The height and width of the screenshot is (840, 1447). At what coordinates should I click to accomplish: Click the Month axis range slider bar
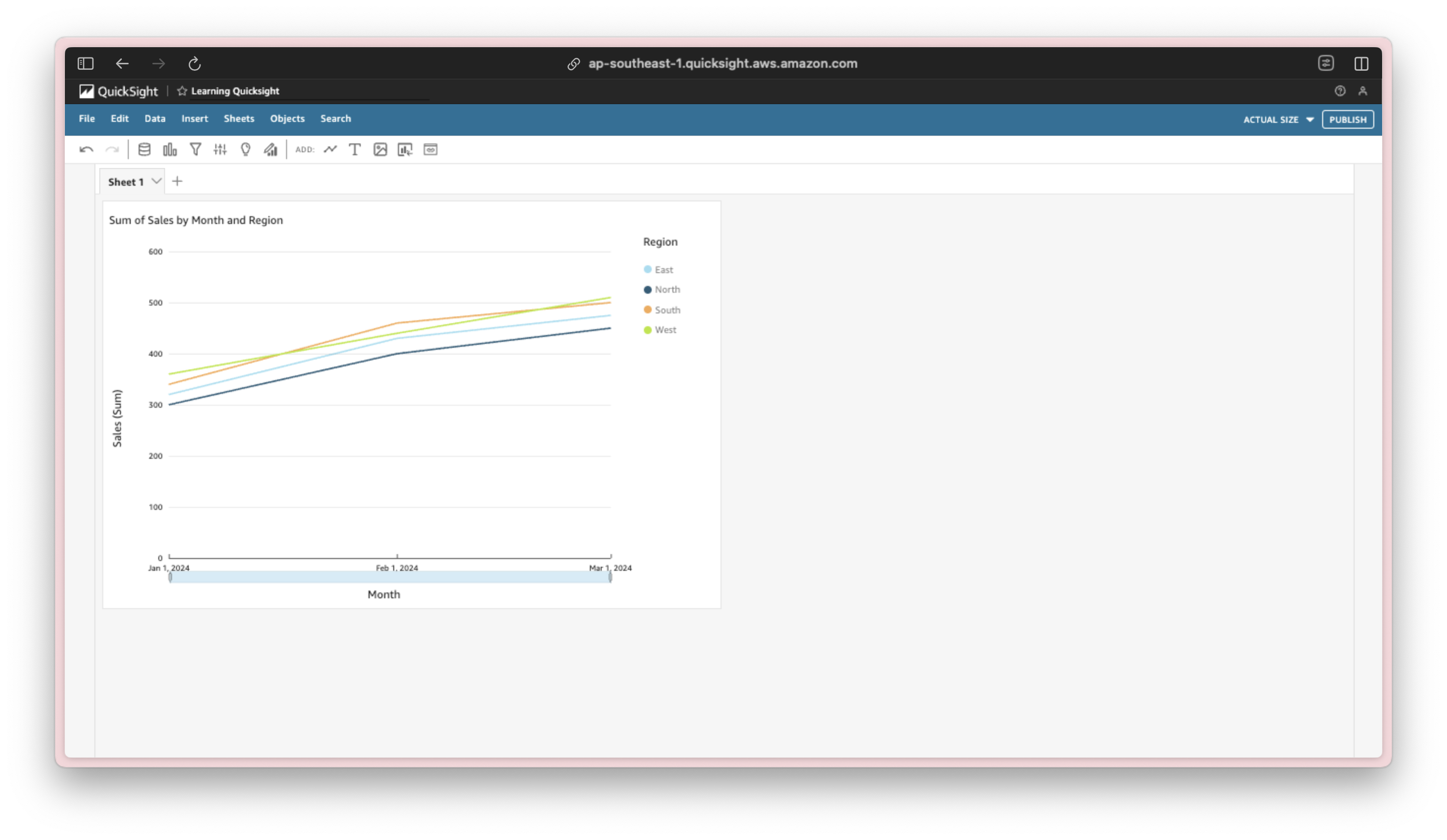click(390, 577)
